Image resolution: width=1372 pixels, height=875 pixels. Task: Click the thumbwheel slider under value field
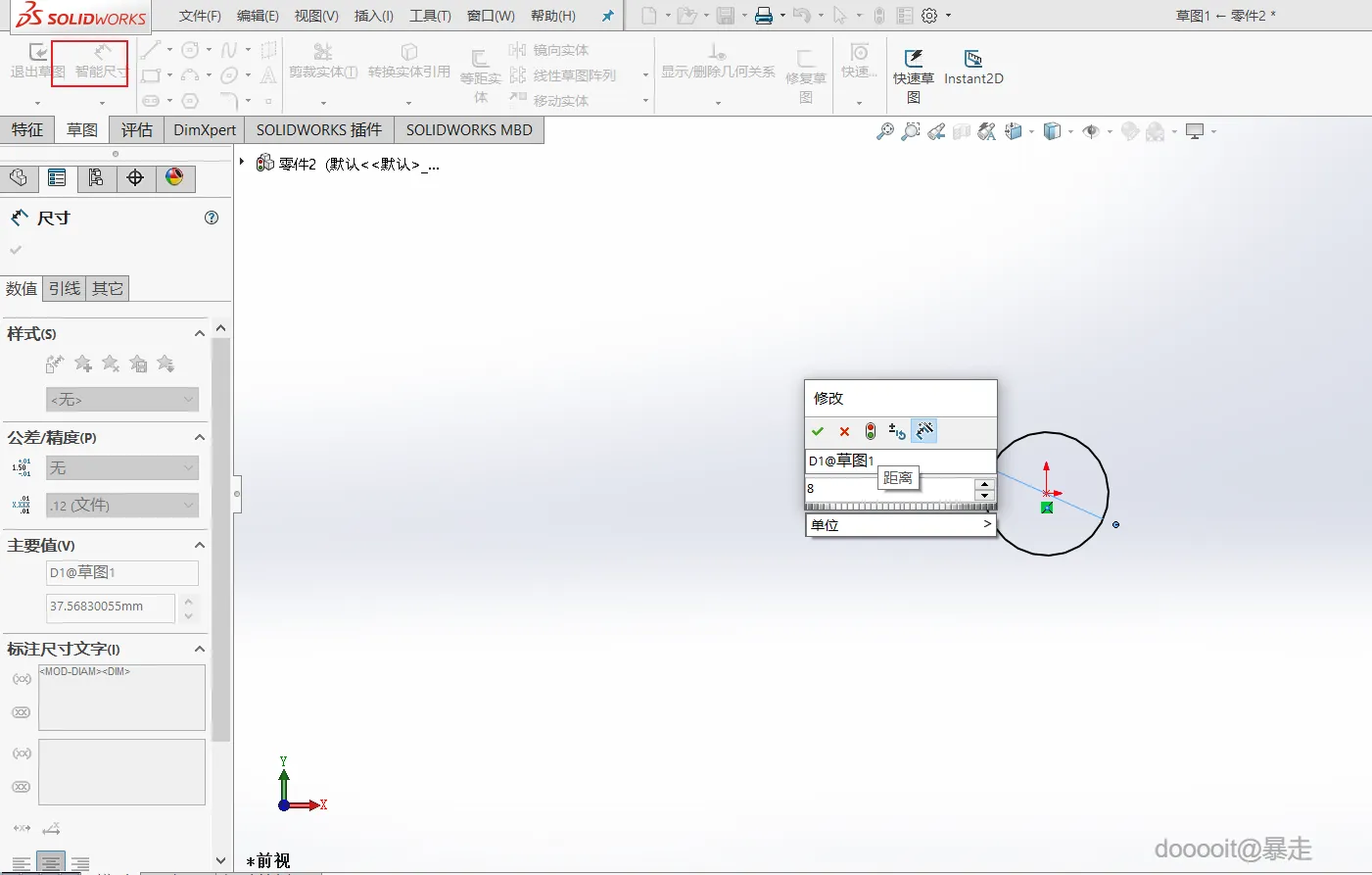900,507
